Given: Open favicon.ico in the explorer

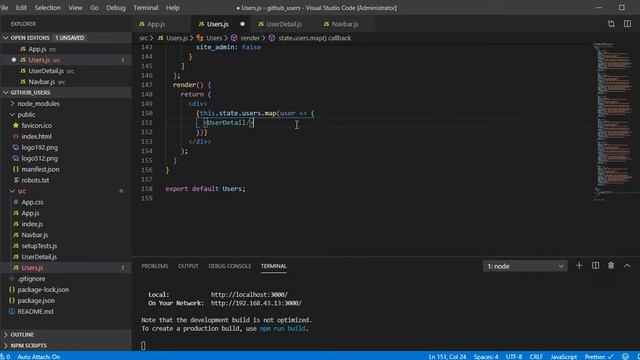Looking at the screenshot, I should (36, 125).
